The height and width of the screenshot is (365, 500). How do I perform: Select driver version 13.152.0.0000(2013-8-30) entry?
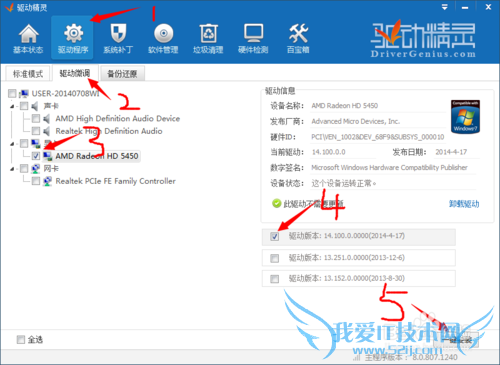tap(359, 278)
